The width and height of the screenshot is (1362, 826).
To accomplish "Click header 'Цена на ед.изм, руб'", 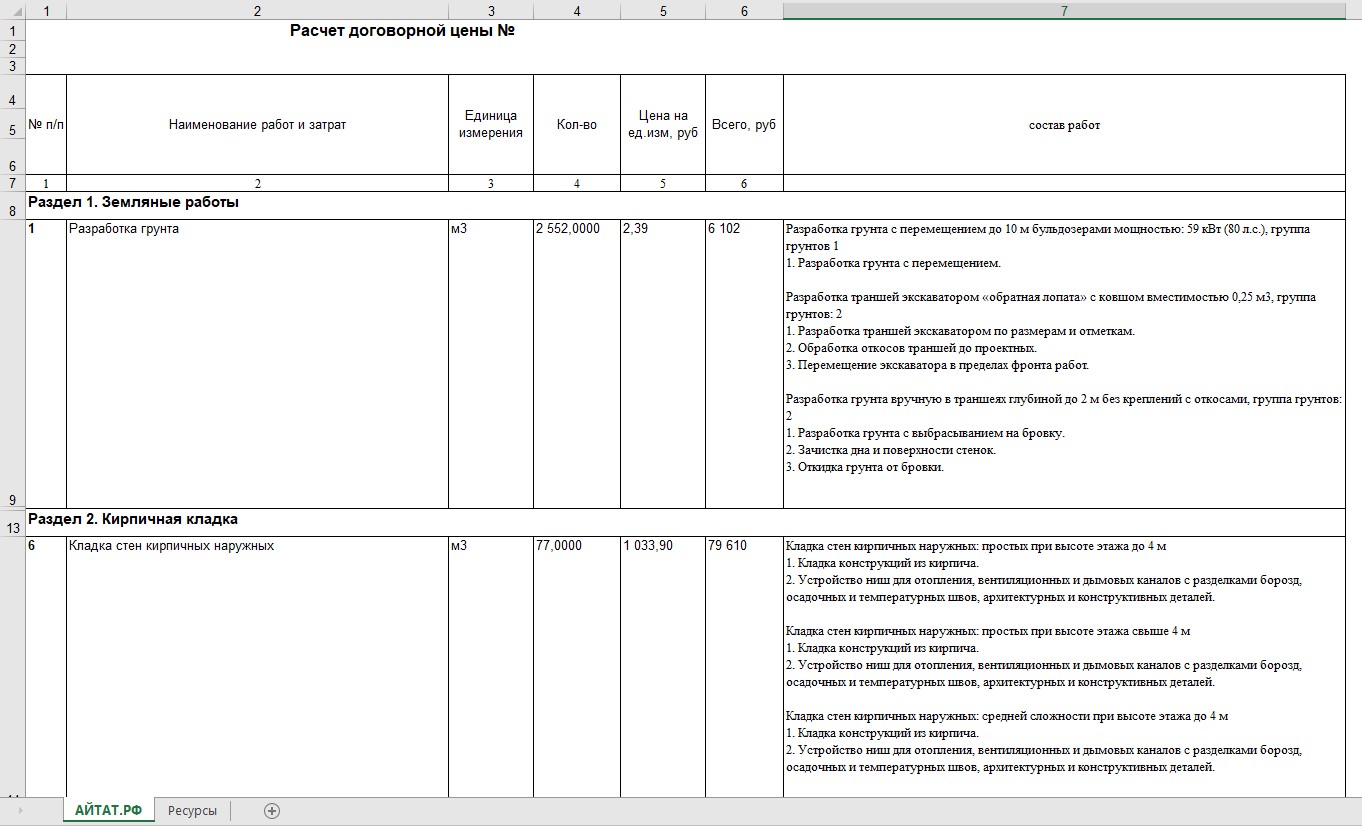I will 663,125.
